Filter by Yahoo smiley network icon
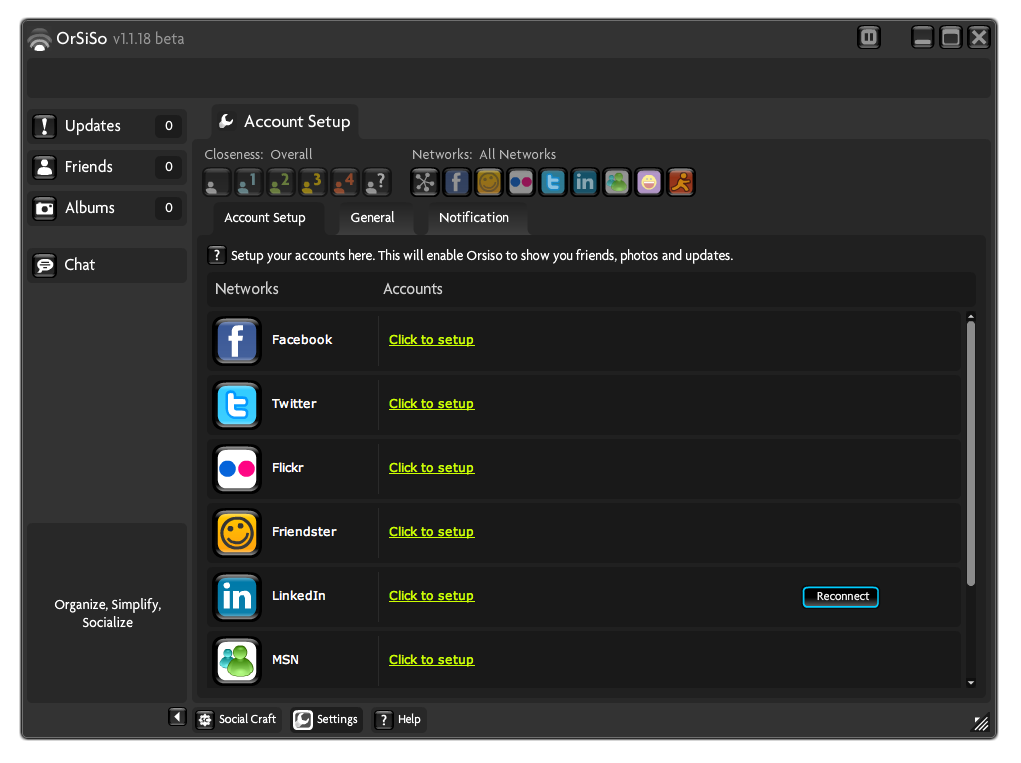 (649, 182)
